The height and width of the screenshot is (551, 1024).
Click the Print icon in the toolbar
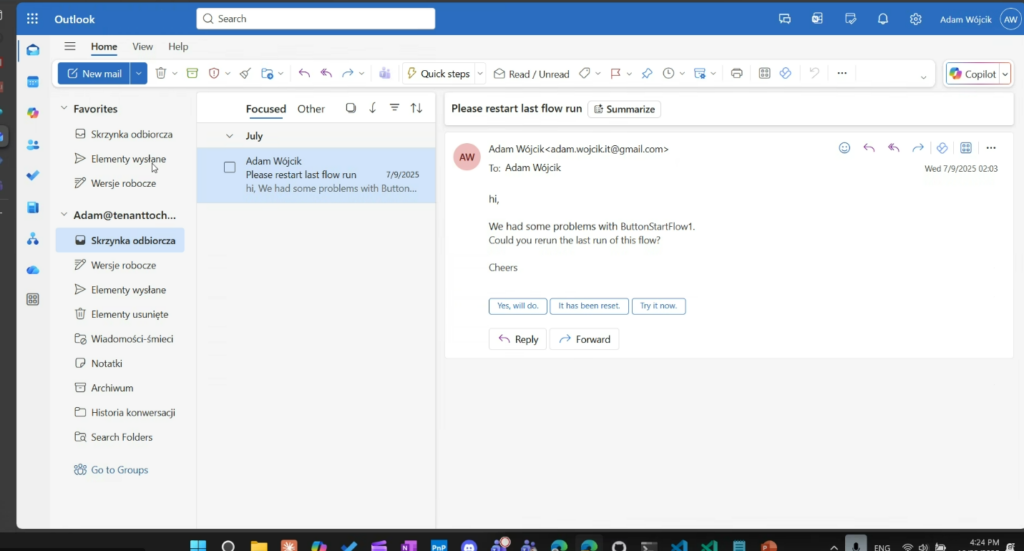pos(737,73)
